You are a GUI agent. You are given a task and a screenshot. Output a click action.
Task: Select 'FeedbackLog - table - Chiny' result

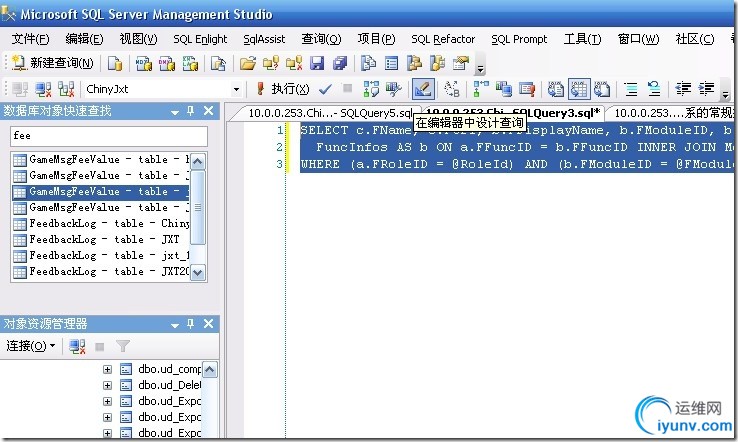click(101, 224)
